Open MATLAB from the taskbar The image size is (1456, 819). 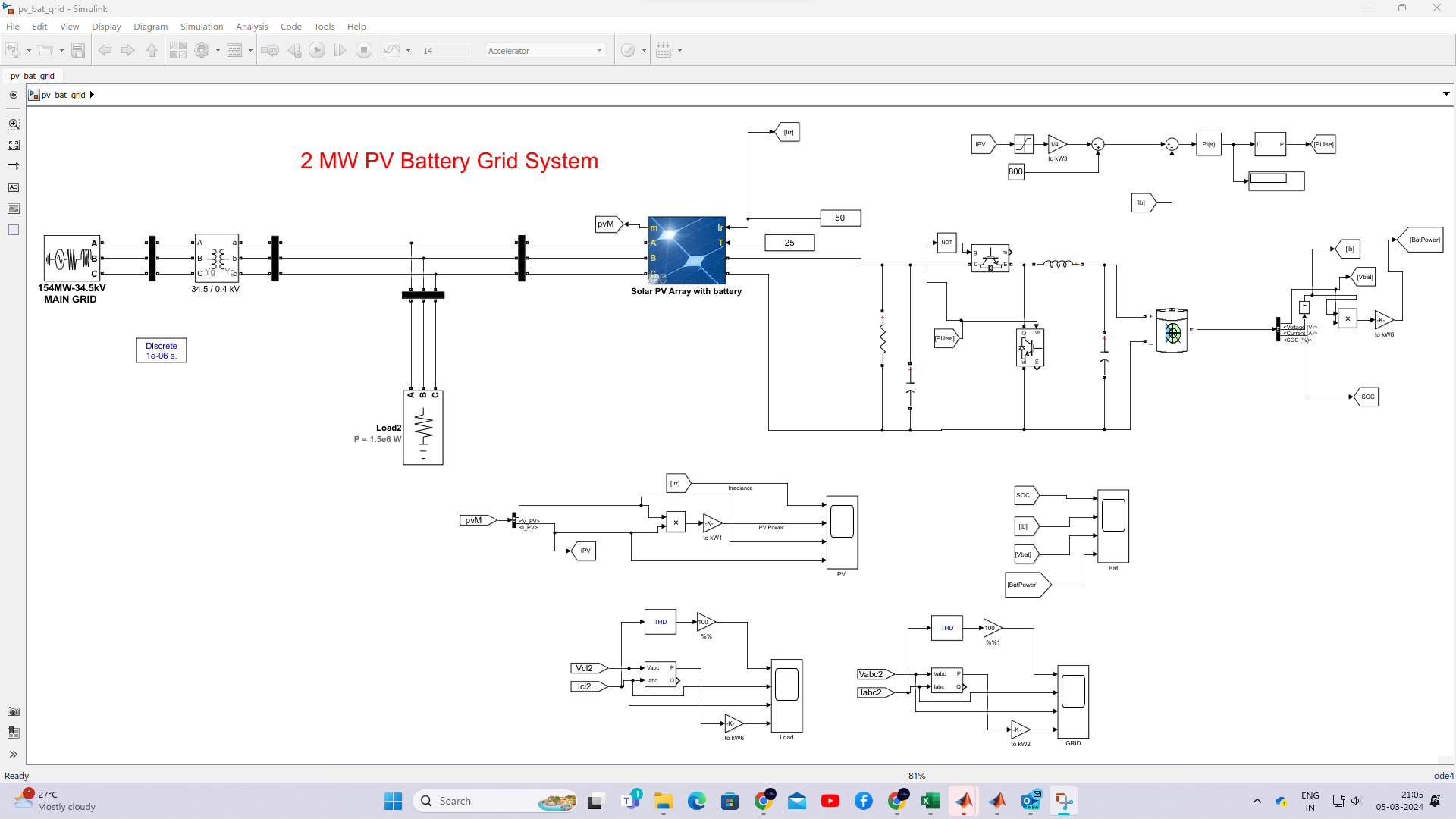[998, 801]
